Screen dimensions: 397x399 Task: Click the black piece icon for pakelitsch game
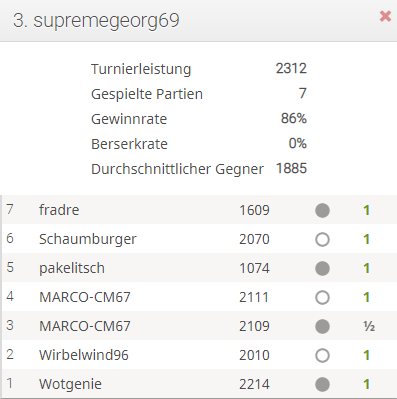tap(322, 268)
